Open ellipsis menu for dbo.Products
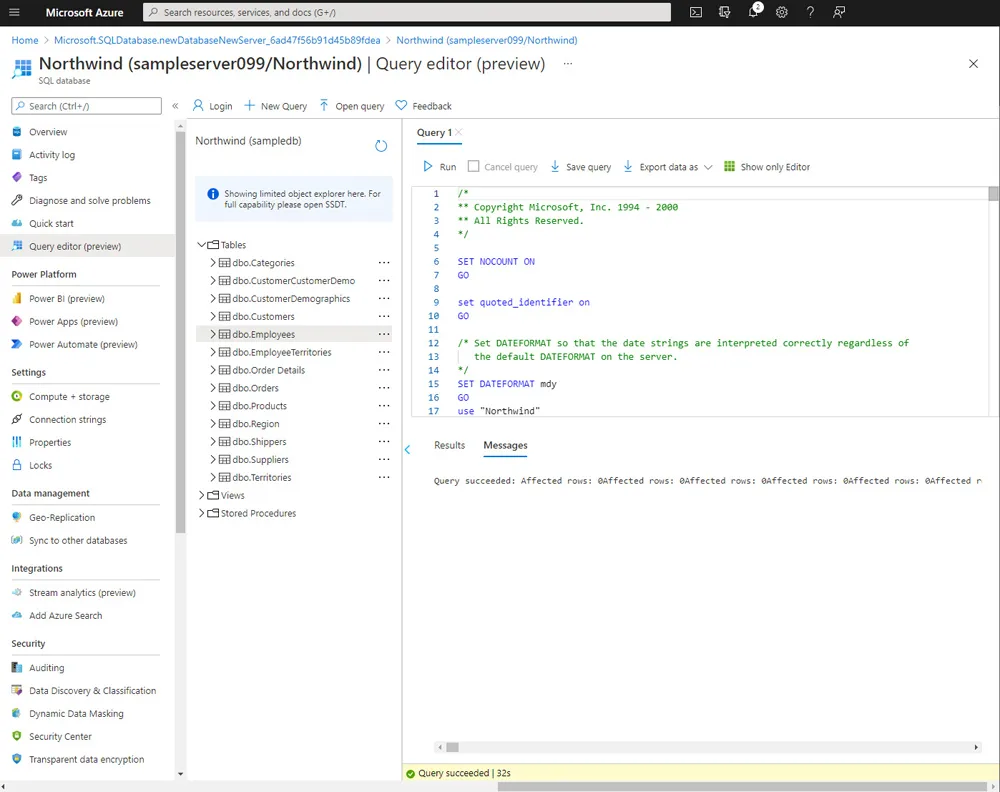Screen dimensions: 1000x792 click(x=384, y=406)
